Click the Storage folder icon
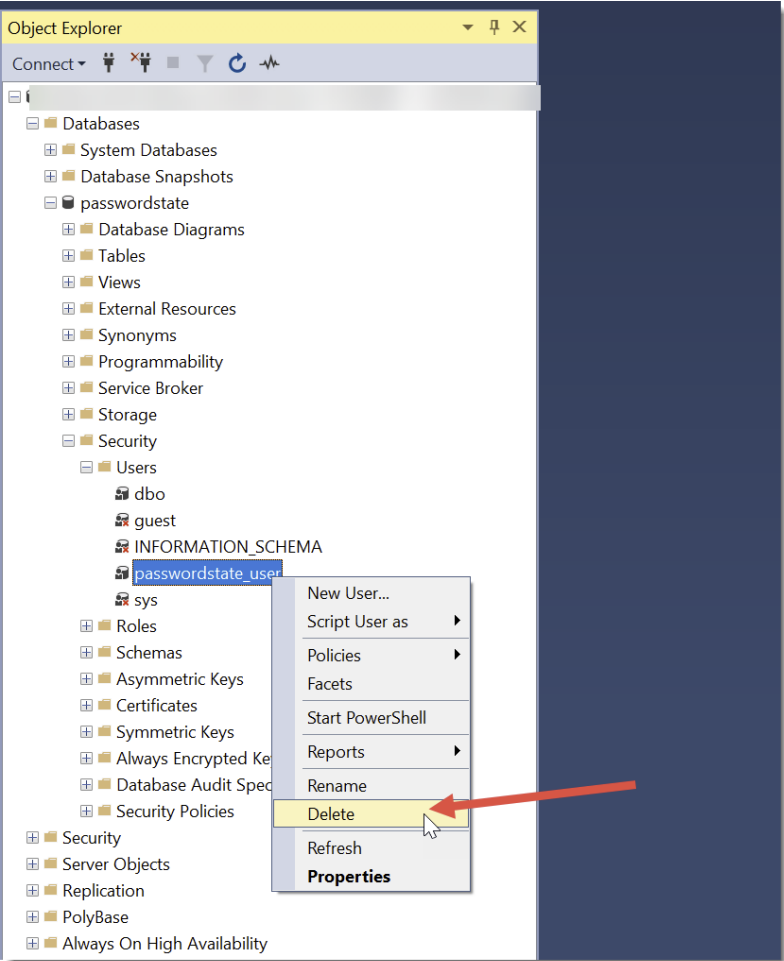This screenshot has width=784, height=961. [x=86, y=414]
